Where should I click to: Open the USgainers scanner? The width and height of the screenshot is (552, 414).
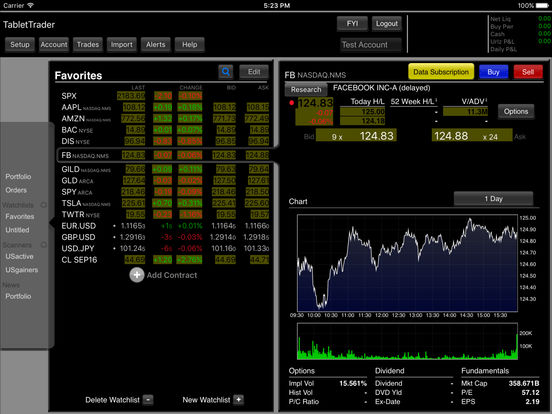click(21, 270)
